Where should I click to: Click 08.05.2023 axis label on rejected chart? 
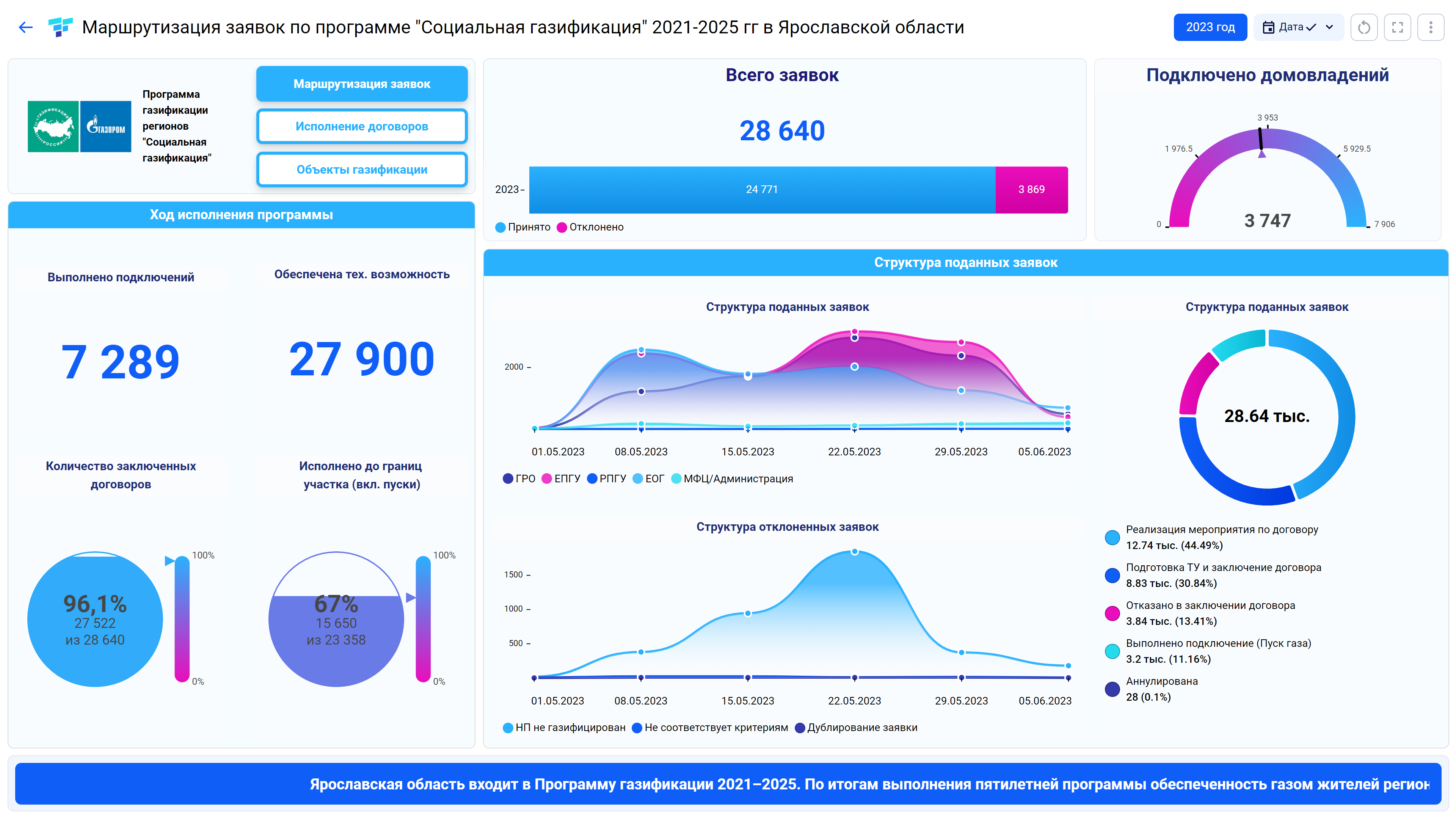pyautogui.click(x=640, y=701)
